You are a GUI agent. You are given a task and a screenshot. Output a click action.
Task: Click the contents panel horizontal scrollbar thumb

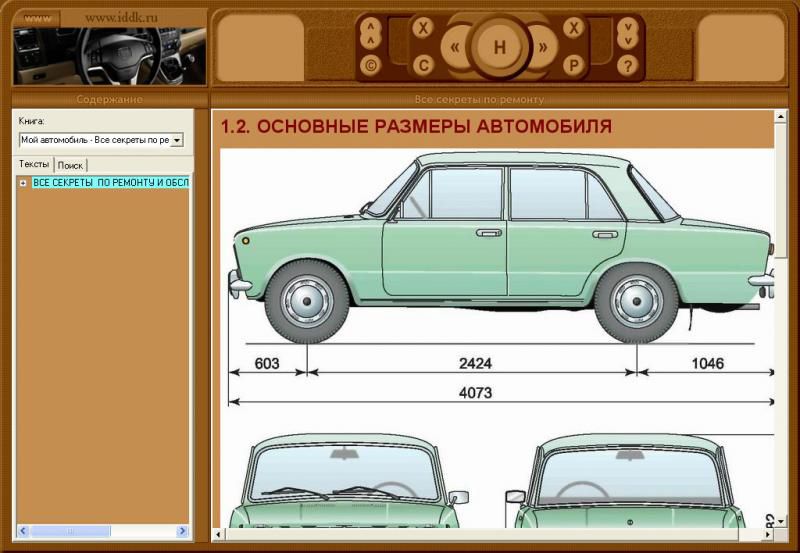tap(70, 531)
